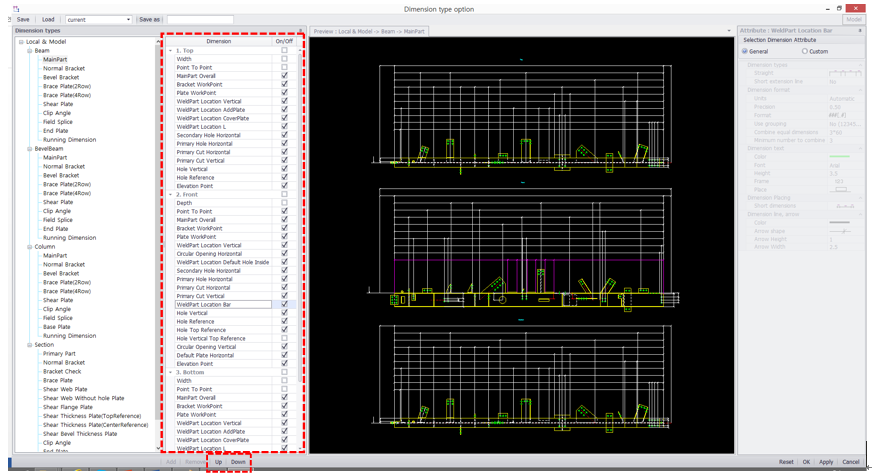The image size is (872, 476).
Task: Select Shear Flange Plate tree item
Action: [68, 407]
